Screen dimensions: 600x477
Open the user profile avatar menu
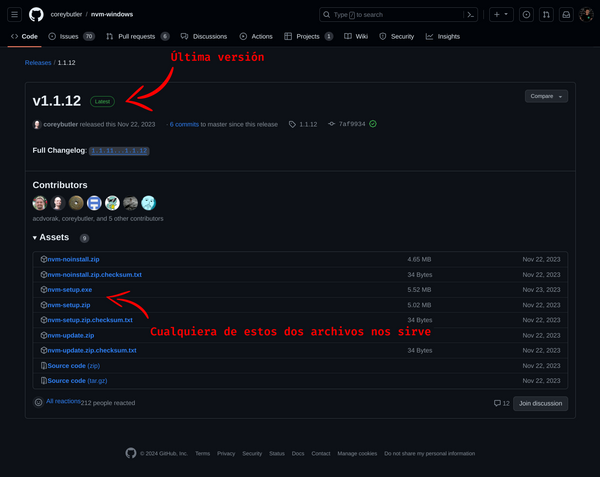point(585,14)
